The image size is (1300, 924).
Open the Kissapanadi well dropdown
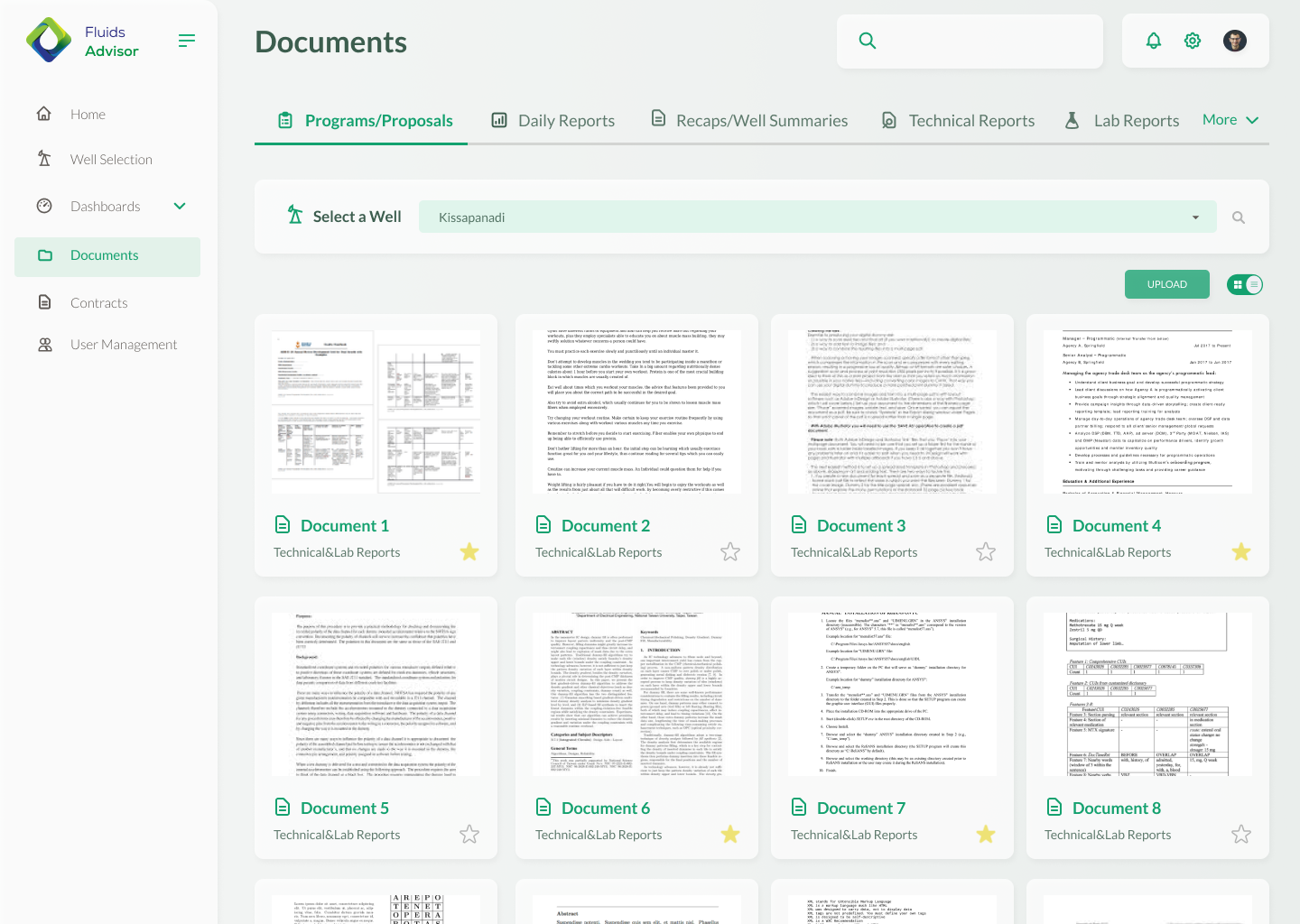pos(817,217)
